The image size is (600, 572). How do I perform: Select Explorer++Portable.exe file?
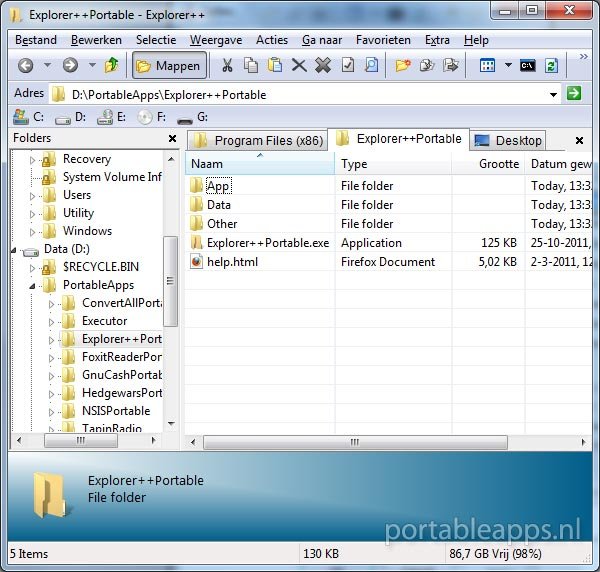point(268,243)
